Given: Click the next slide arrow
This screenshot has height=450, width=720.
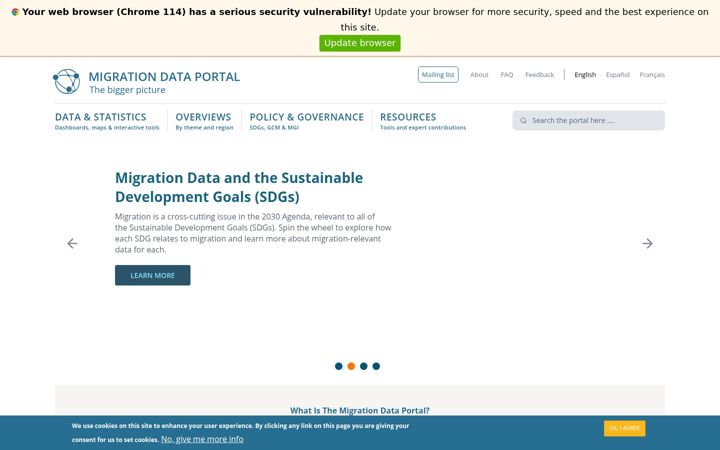Looking at the screenshot, I should point(647,243).
